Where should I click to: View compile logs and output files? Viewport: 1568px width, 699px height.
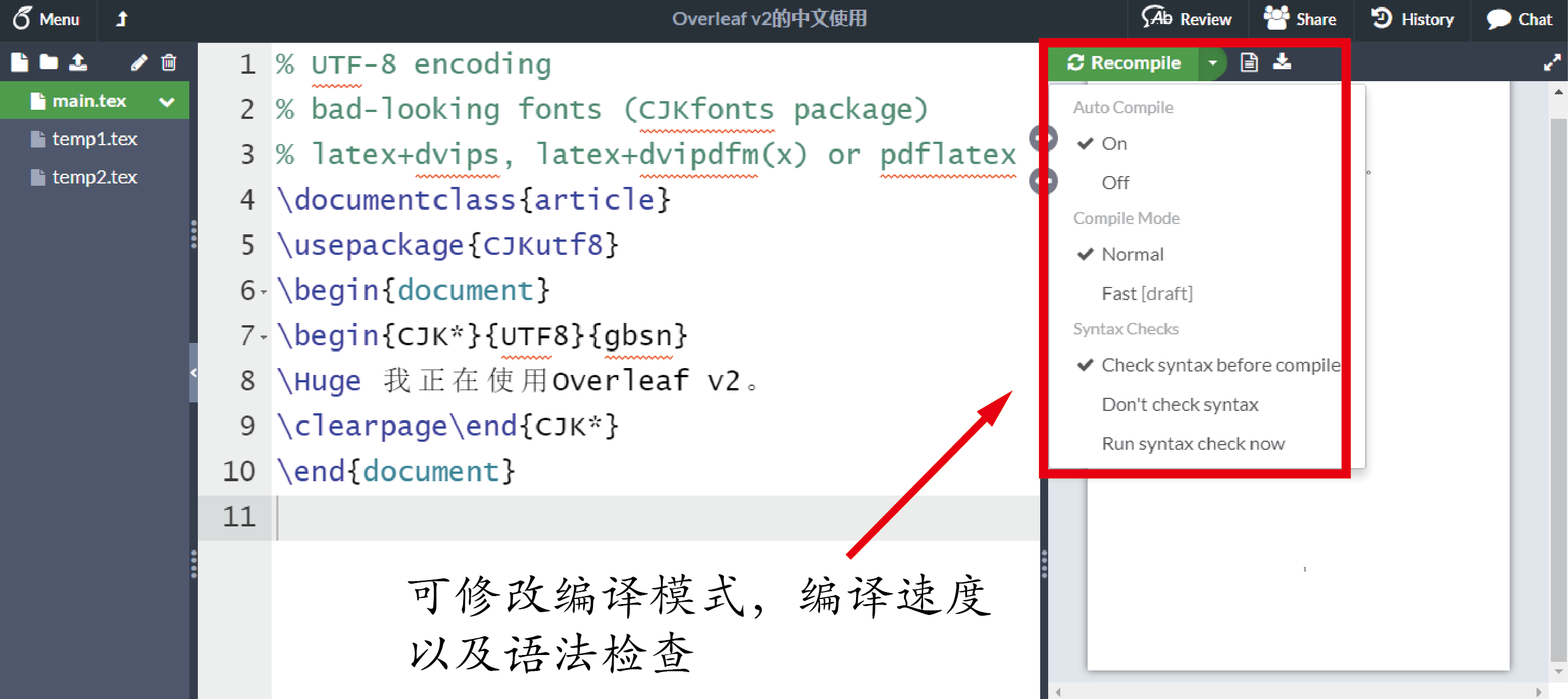coord(1249,62)
